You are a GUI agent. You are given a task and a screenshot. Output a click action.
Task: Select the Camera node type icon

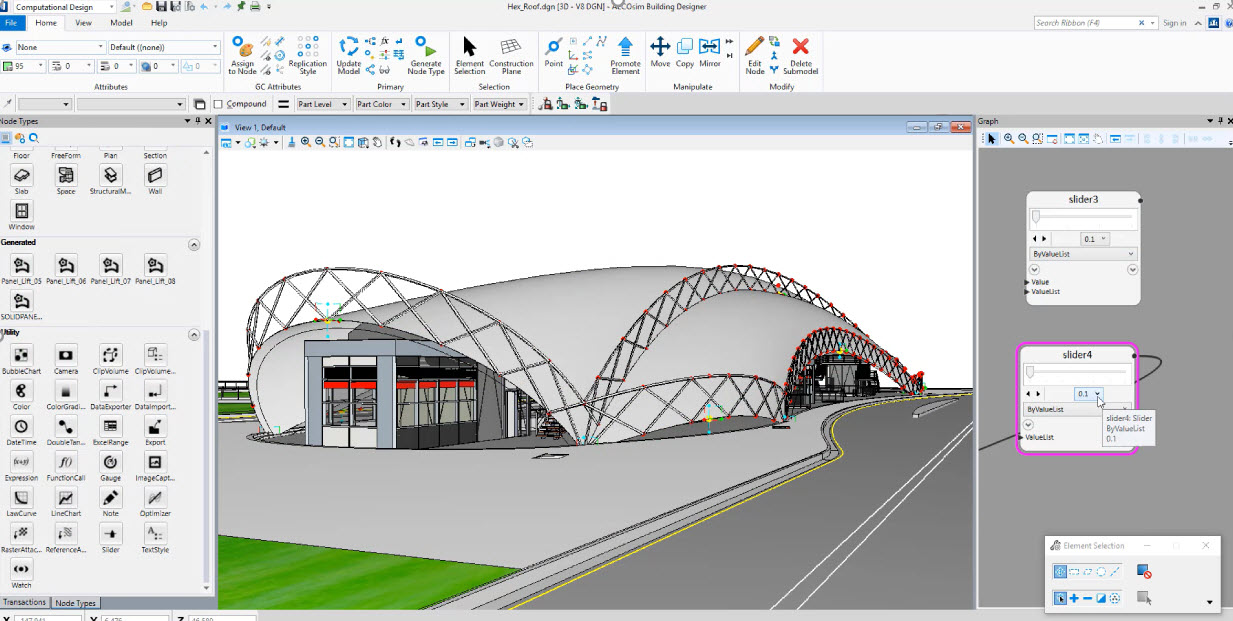pyautogui.click(x=65, y=357)
